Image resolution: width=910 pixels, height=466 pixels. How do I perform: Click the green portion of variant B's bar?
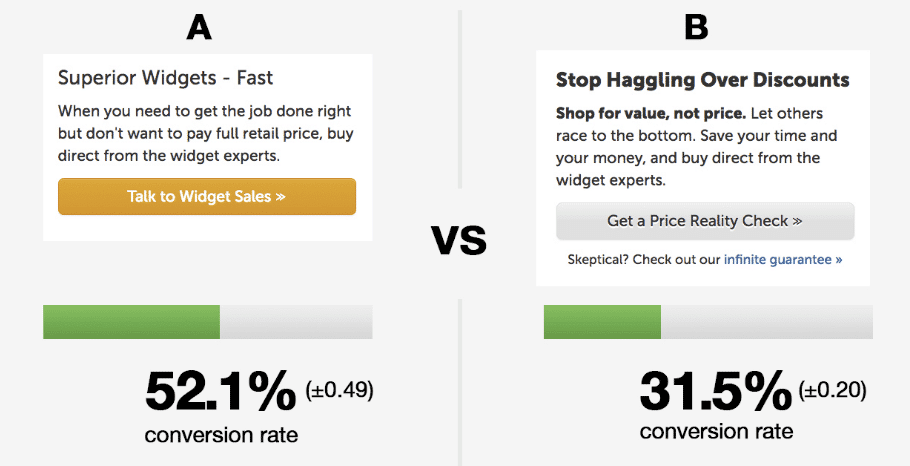602,322
